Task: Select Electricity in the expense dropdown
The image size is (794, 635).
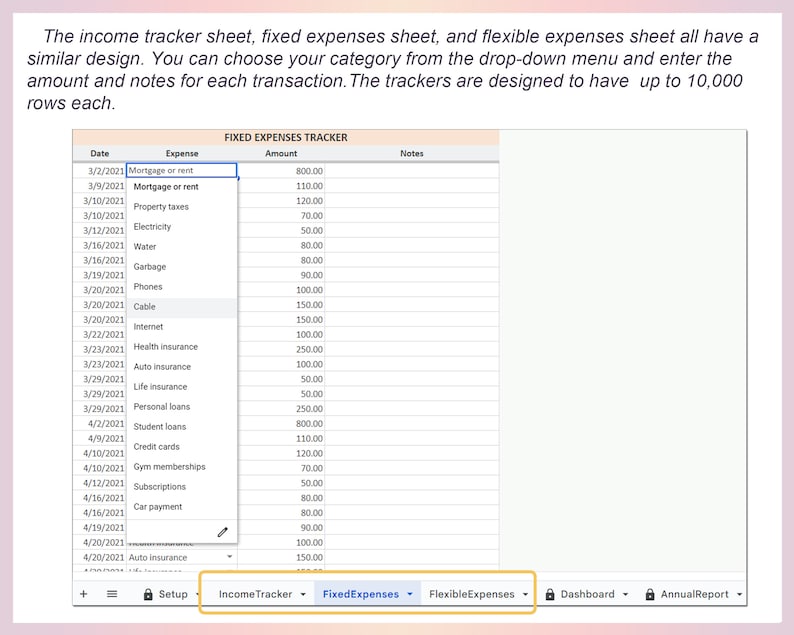Action: [x=182, y=227]
